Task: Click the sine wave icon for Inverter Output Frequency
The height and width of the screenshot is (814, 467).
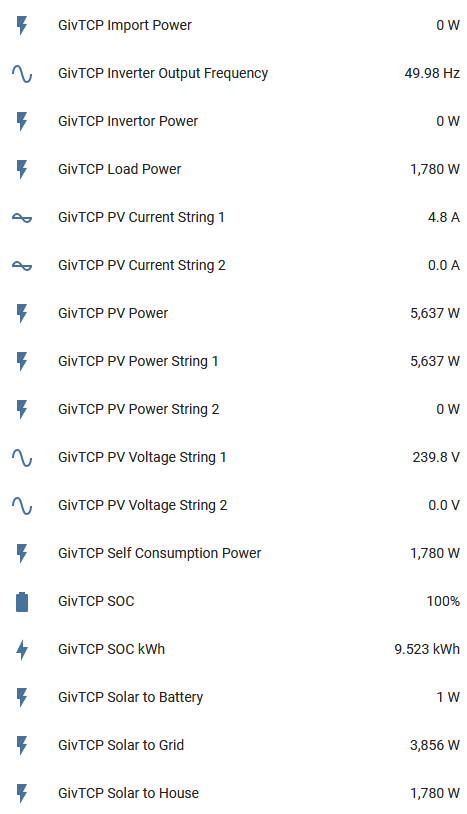Action: coord(22,74)
